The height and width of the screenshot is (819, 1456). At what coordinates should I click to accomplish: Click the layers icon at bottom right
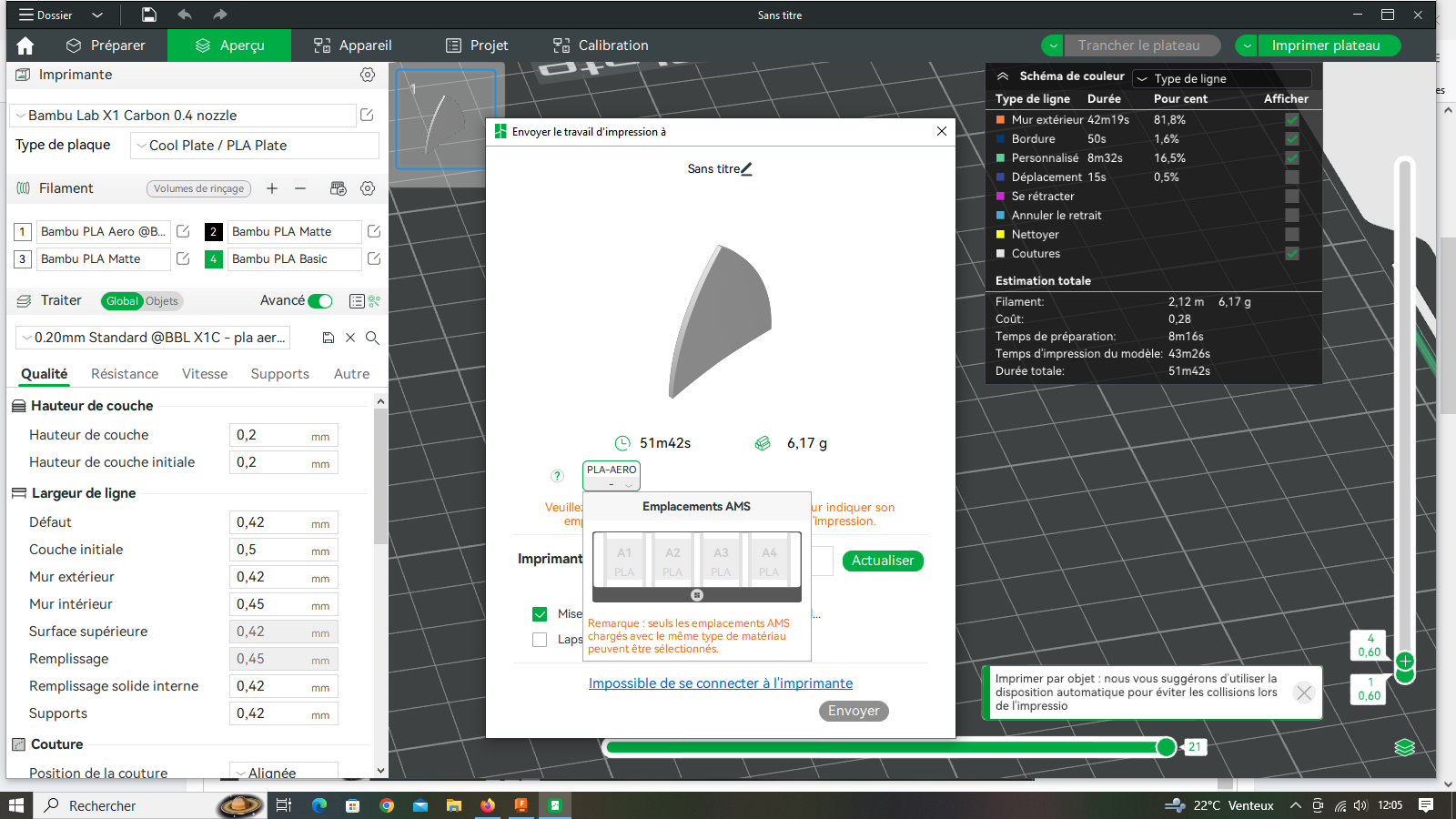coord(1404,747)
